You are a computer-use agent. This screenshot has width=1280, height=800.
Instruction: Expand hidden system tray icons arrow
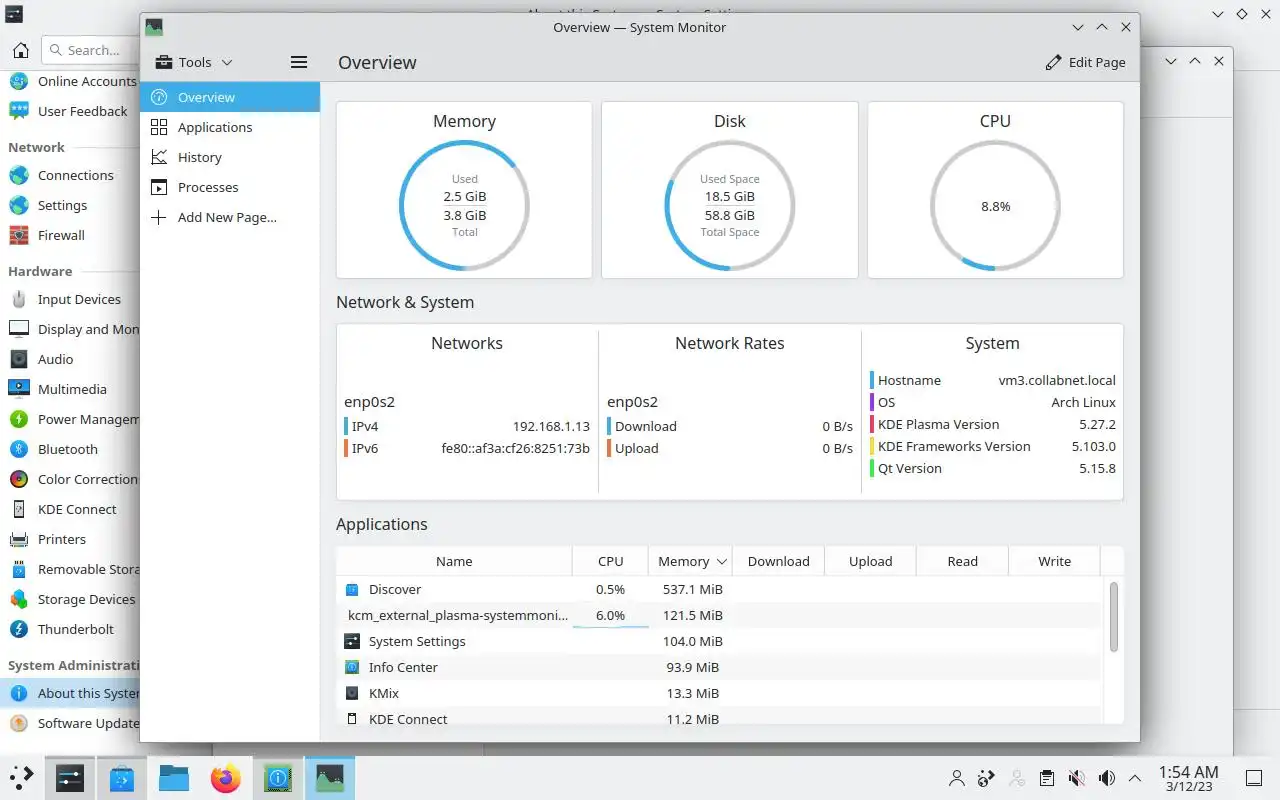[1135, 778]
